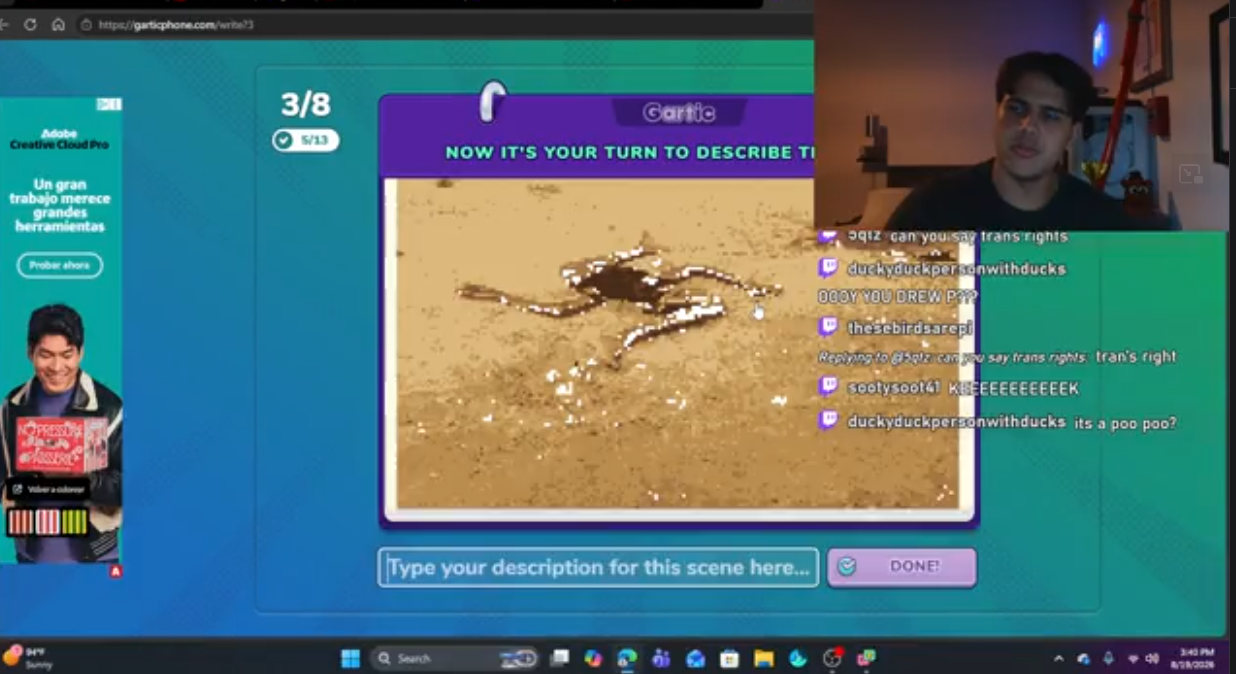This screenshot has height=674, width=1236.
Task: Click the microphone tray icon
Action: [1108, 658]
